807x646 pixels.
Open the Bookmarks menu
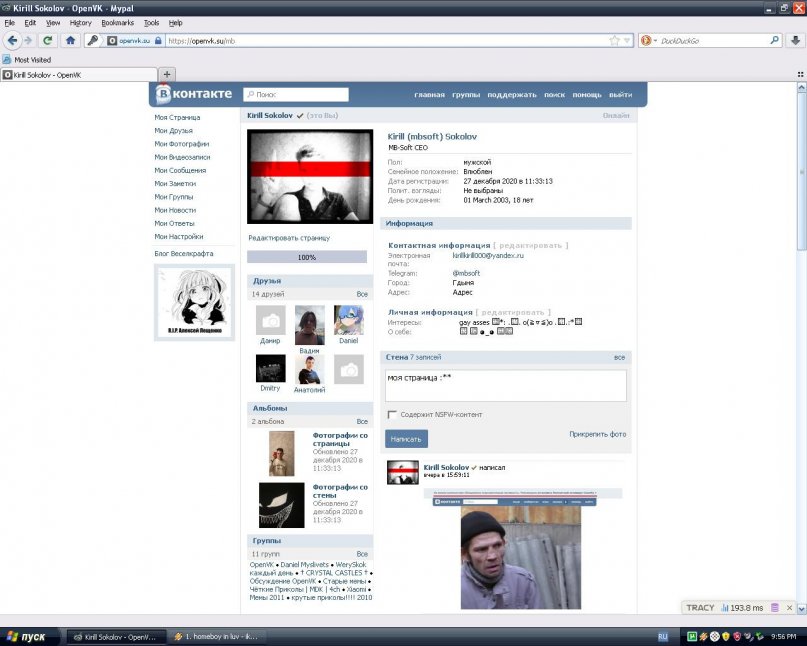point(117,23)
